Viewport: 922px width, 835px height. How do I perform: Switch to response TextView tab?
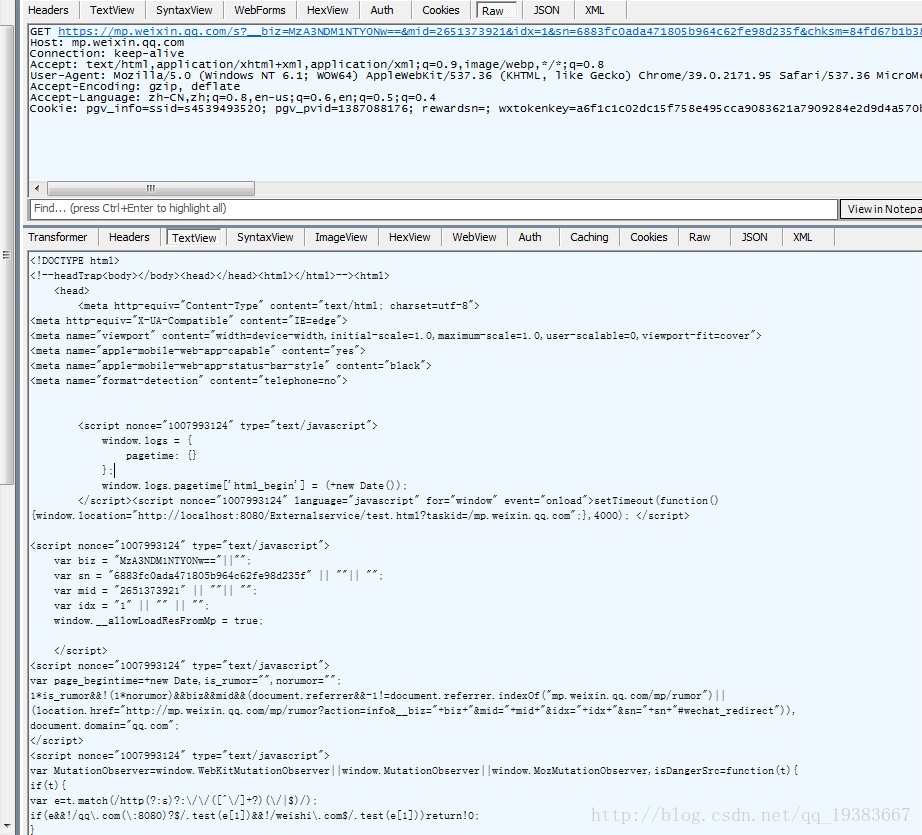click(194, 238)
